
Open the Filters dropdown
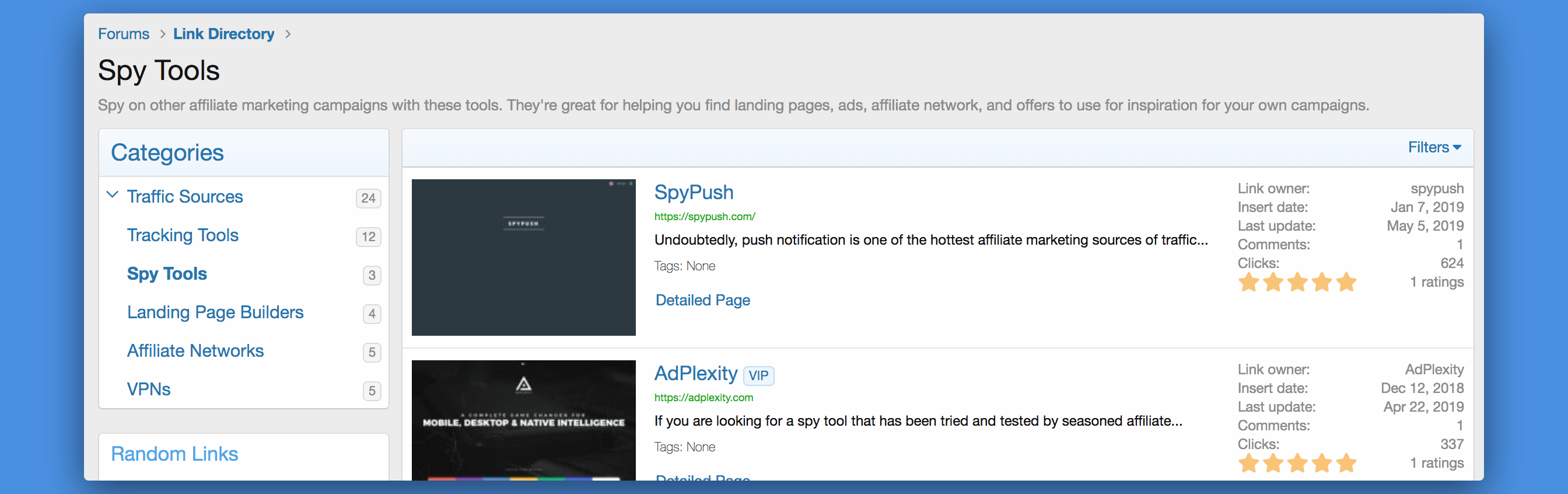pos(1433,147)
